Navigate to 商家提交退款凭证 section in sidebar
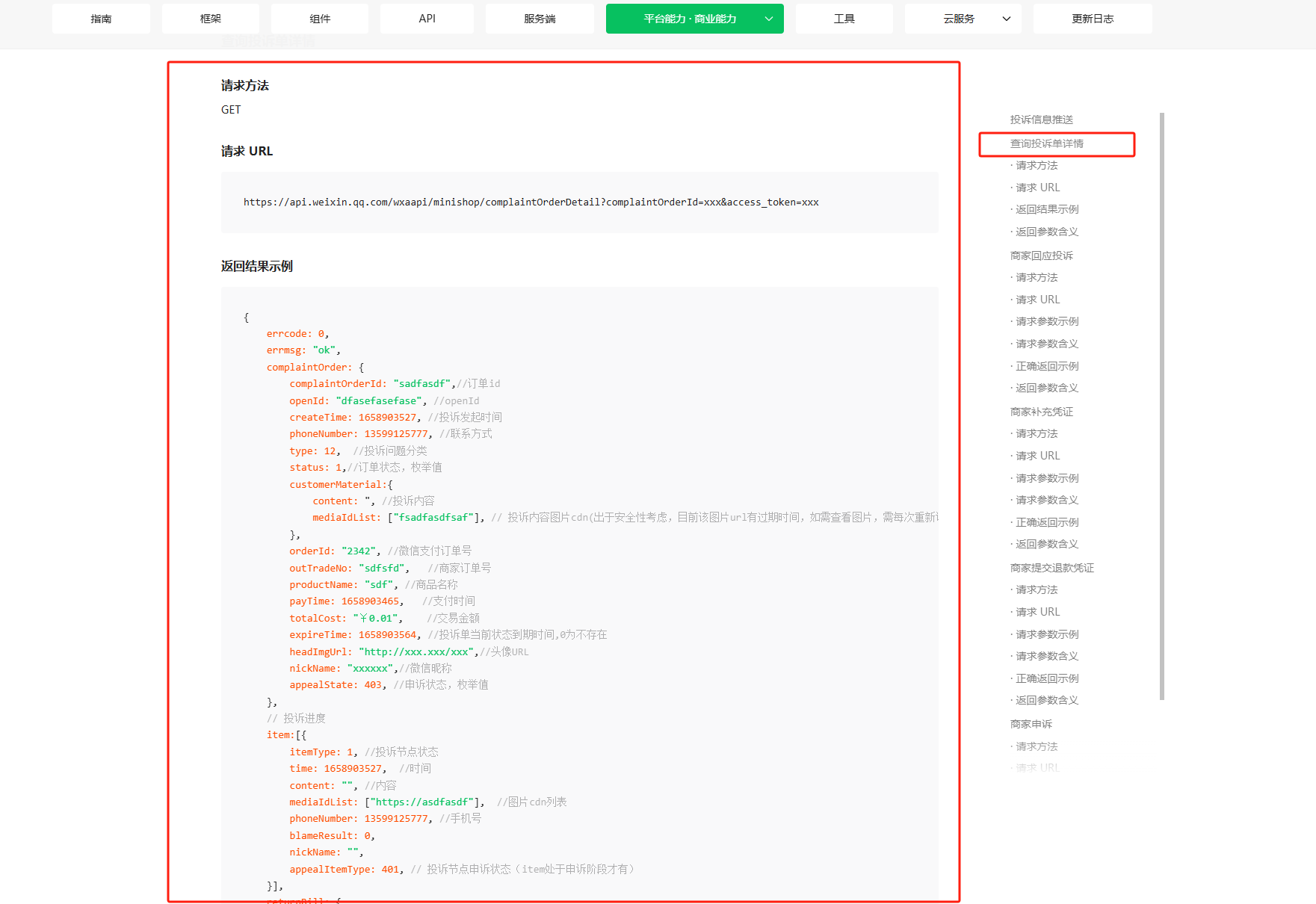 [x=1052, y=568]
